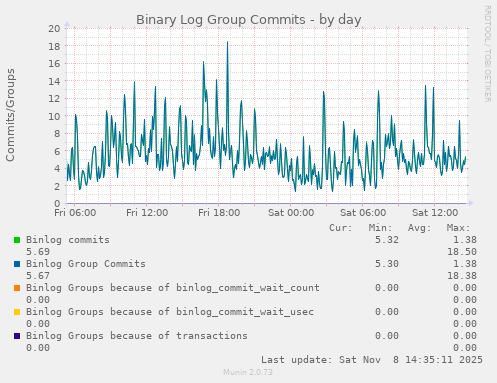
Task: Click the Cur: column header
Action: pos(340,228)
